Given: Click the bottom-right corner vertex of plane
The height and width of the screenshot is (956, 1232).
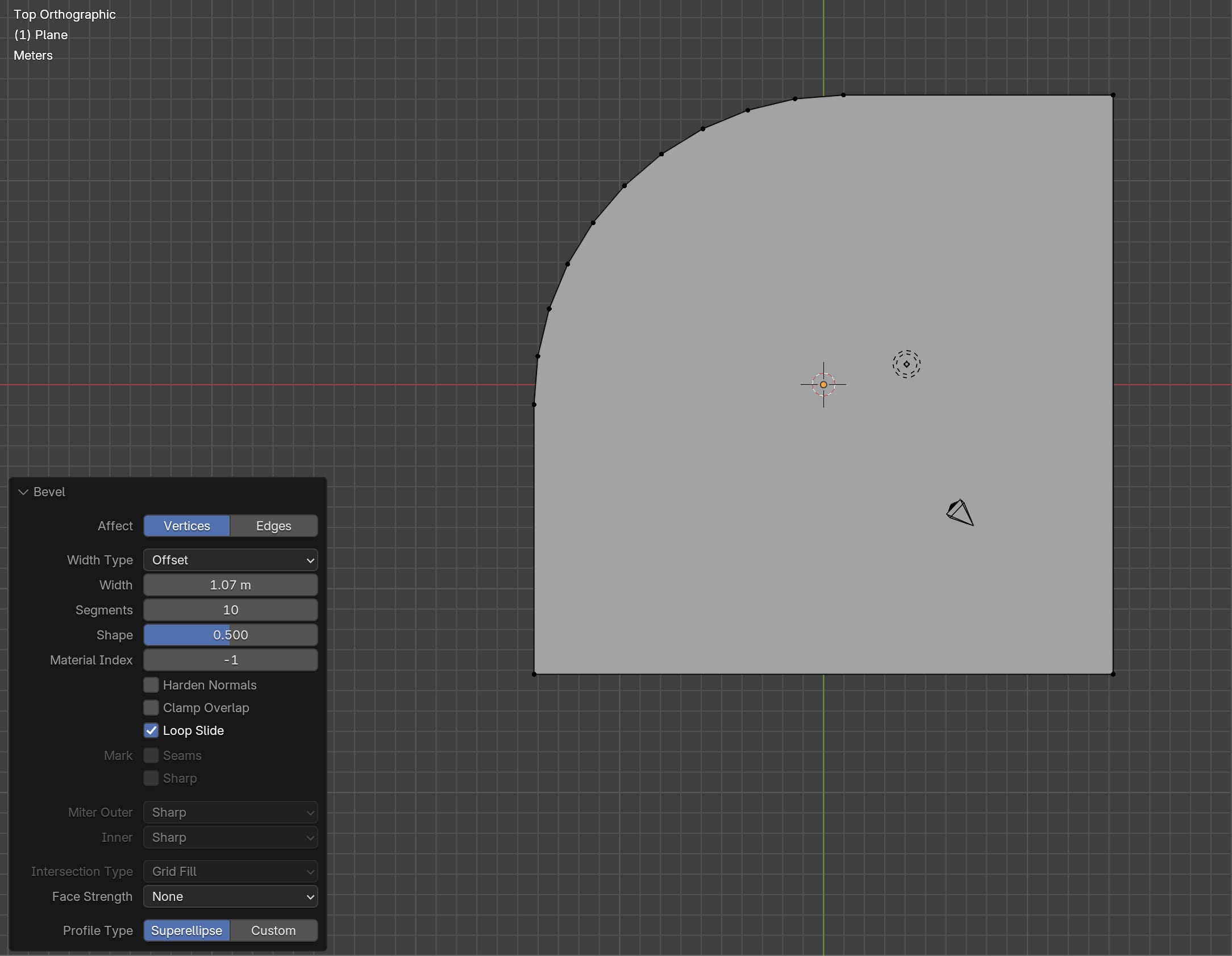Looking at the screenshot, I should click(1113, 674).
